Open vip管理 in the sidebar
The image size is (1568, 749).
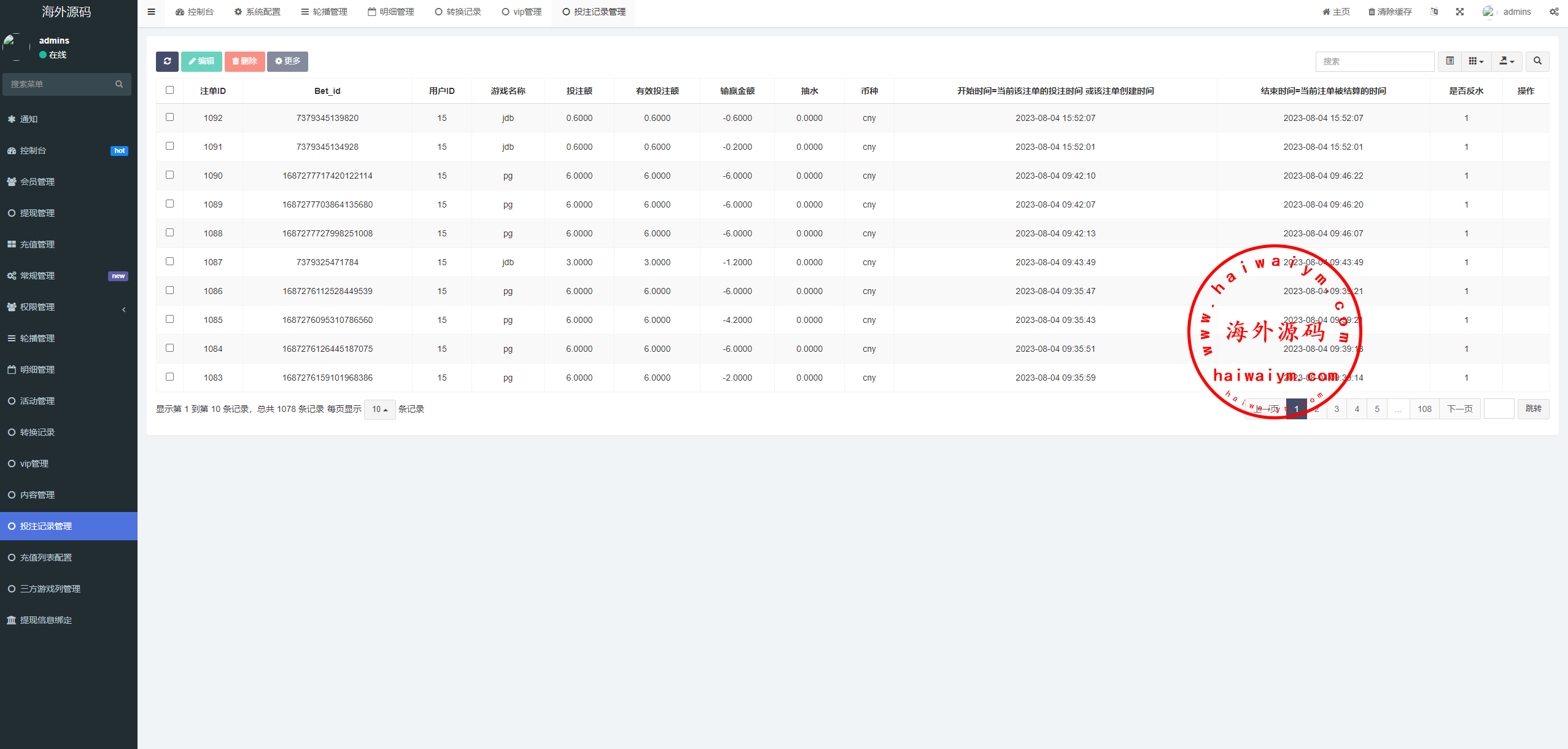click(69, 464)
